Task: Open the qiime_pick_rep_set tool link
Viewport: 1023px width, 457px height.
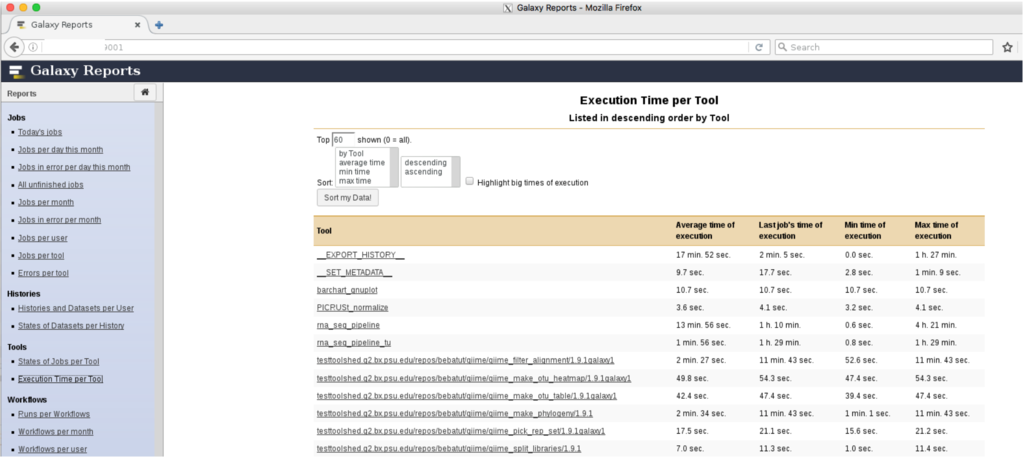Action: 461,432
